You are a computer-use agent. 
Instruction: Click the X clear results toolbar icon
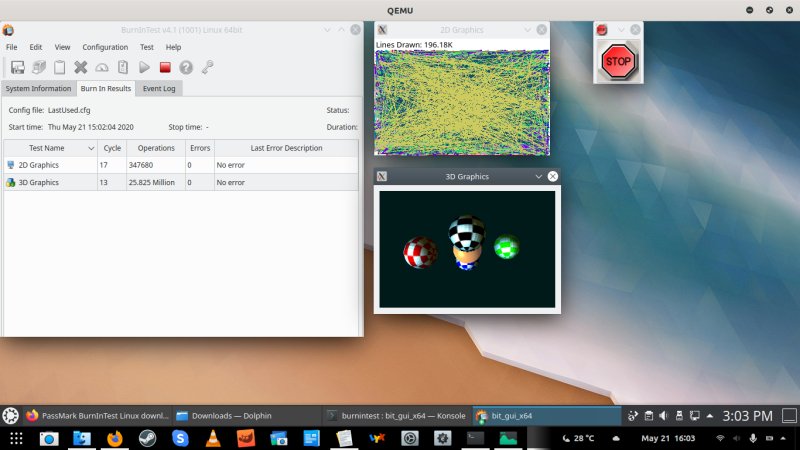(x=81, y=67)
